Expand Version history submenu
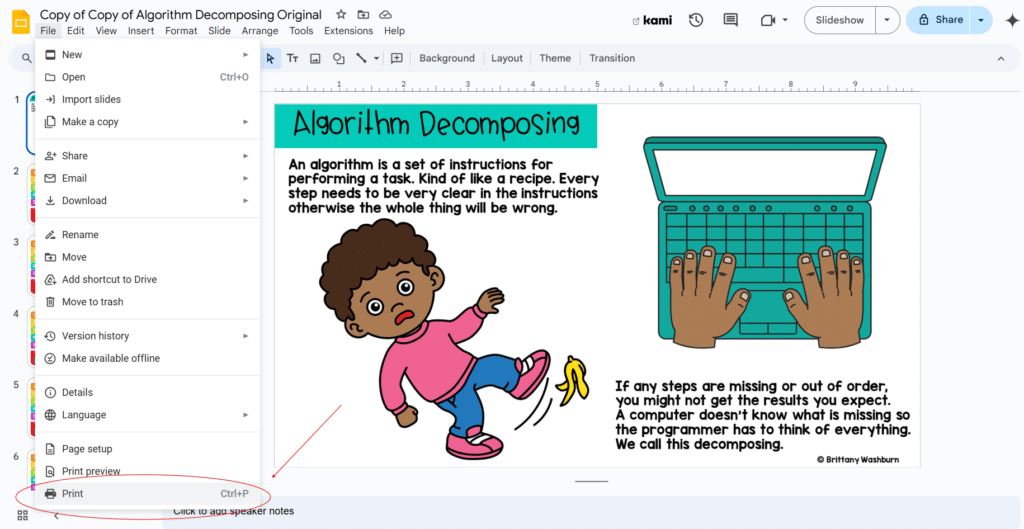 point(148,336)
